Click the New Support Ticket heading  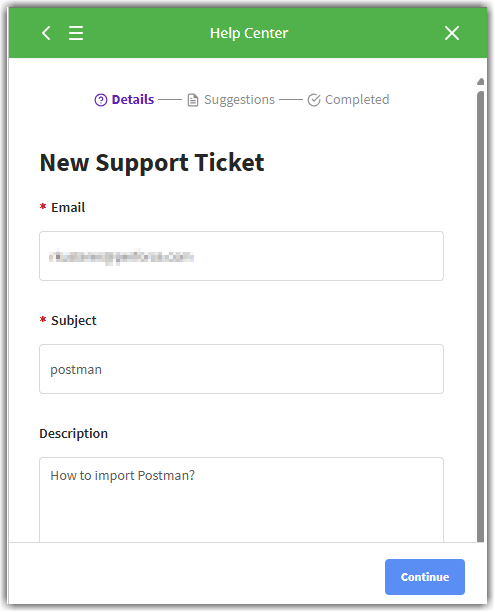pos(152,163)
